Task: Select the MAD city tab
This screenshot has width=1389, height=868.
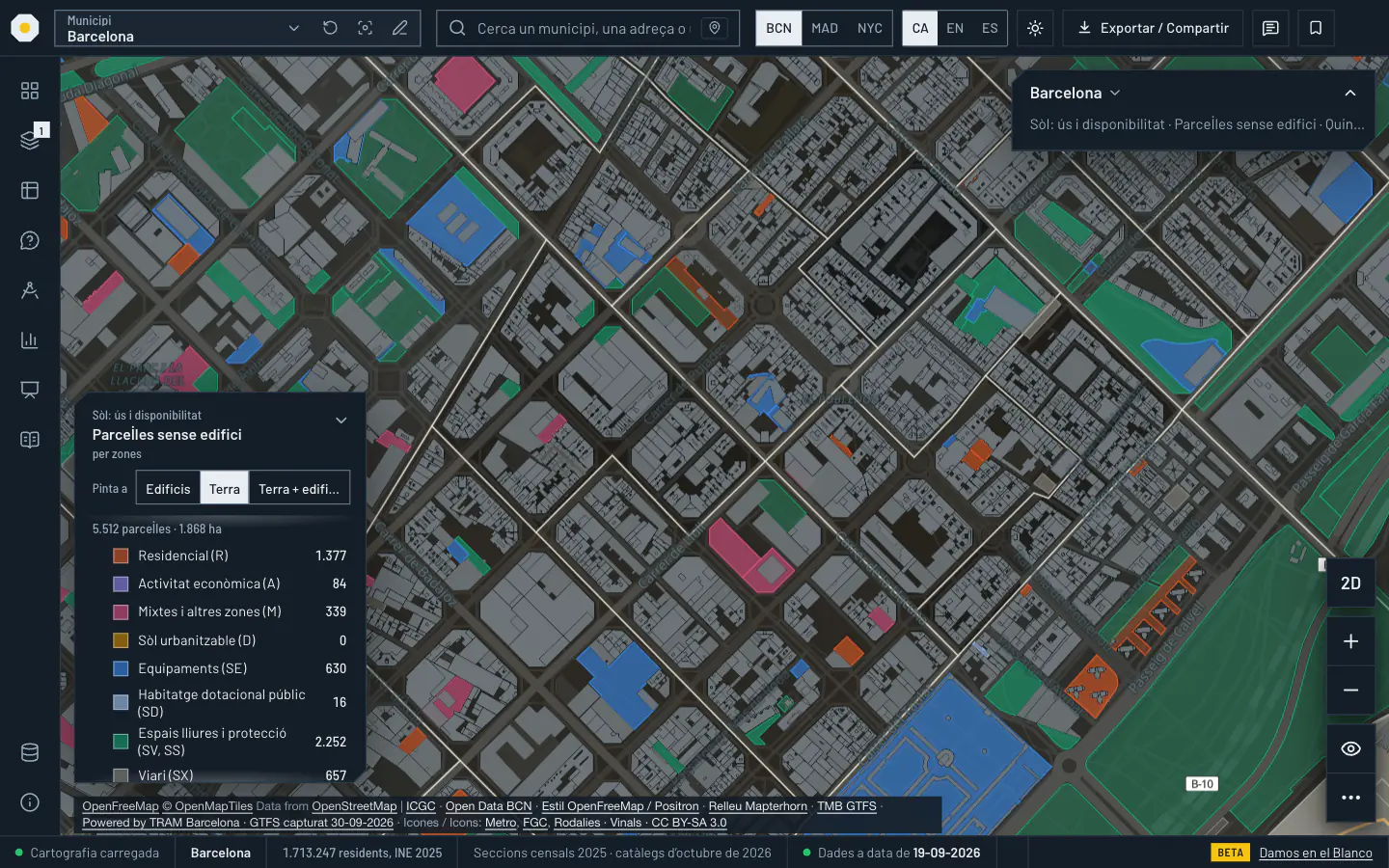Action: click(825, 28)
